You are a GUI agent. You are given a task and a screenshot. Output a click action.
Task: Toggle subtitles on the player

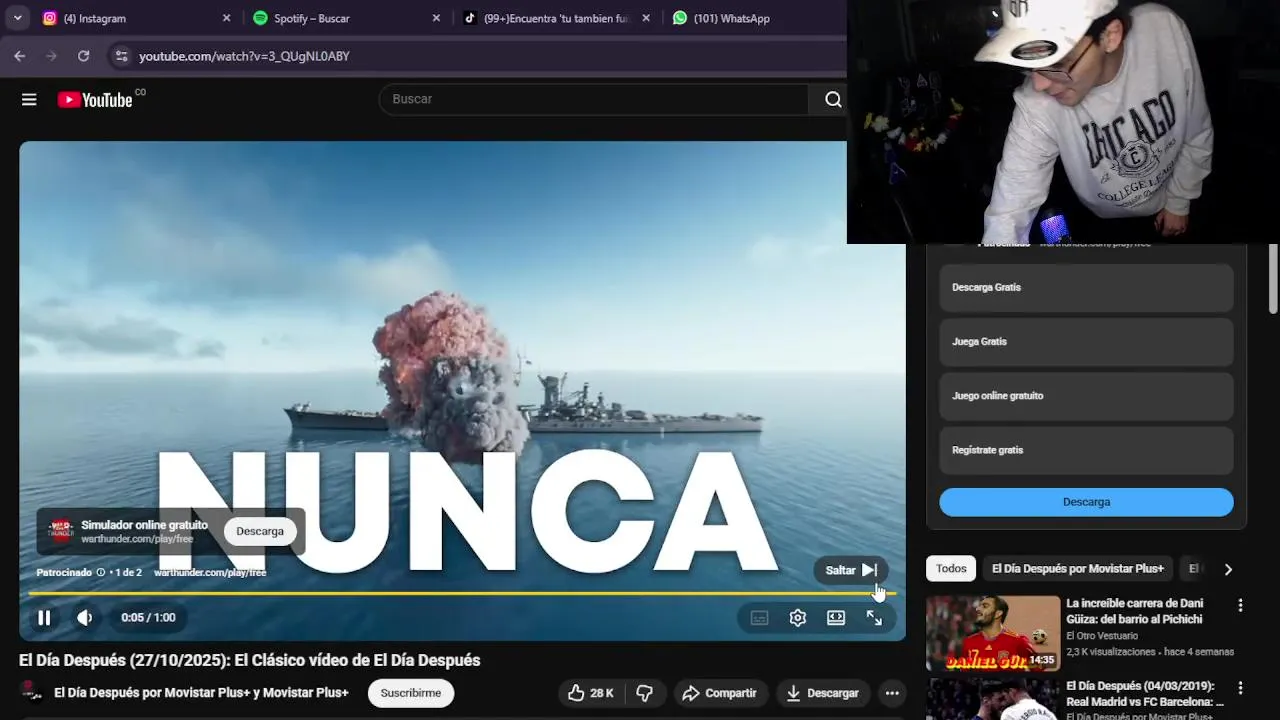tap(760, 618)
